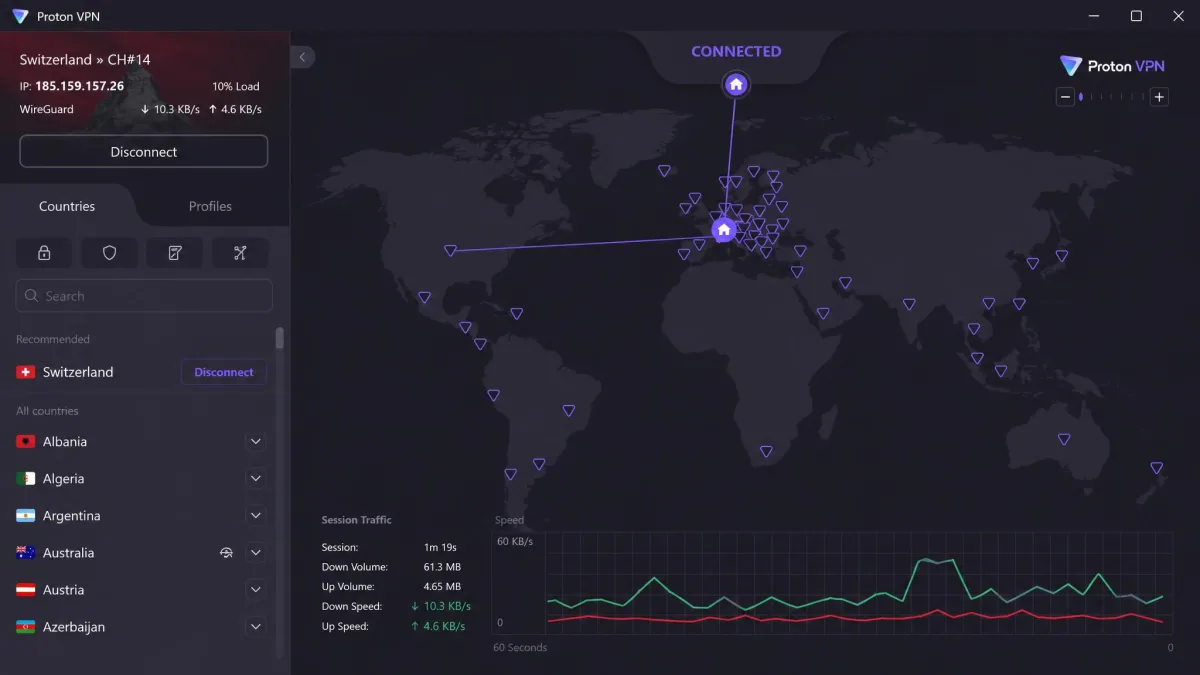Select Austria in country list
The image size is (1200, 675).
(x=64, y=590)
